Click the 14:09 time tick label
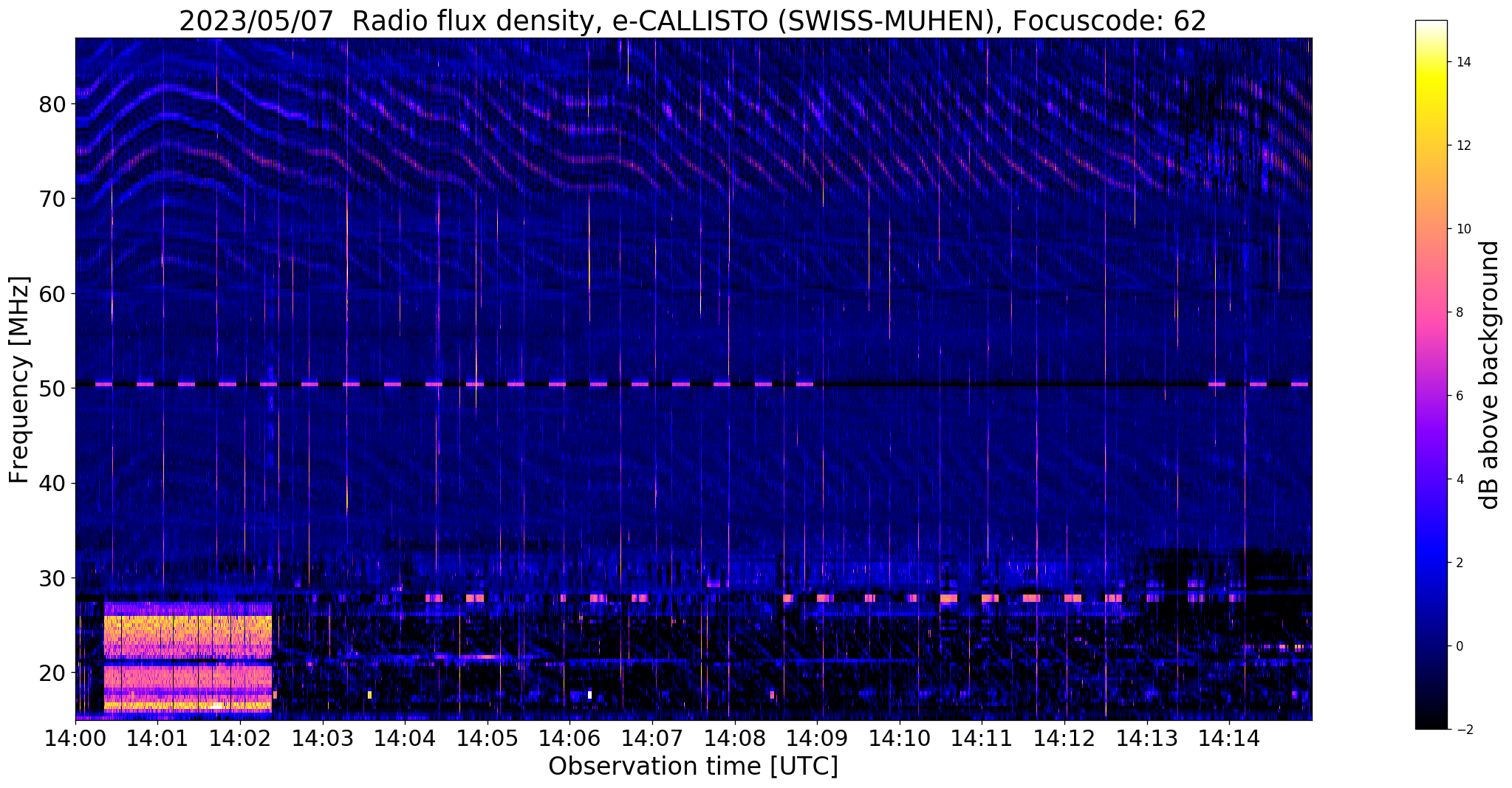 (817, 738)
